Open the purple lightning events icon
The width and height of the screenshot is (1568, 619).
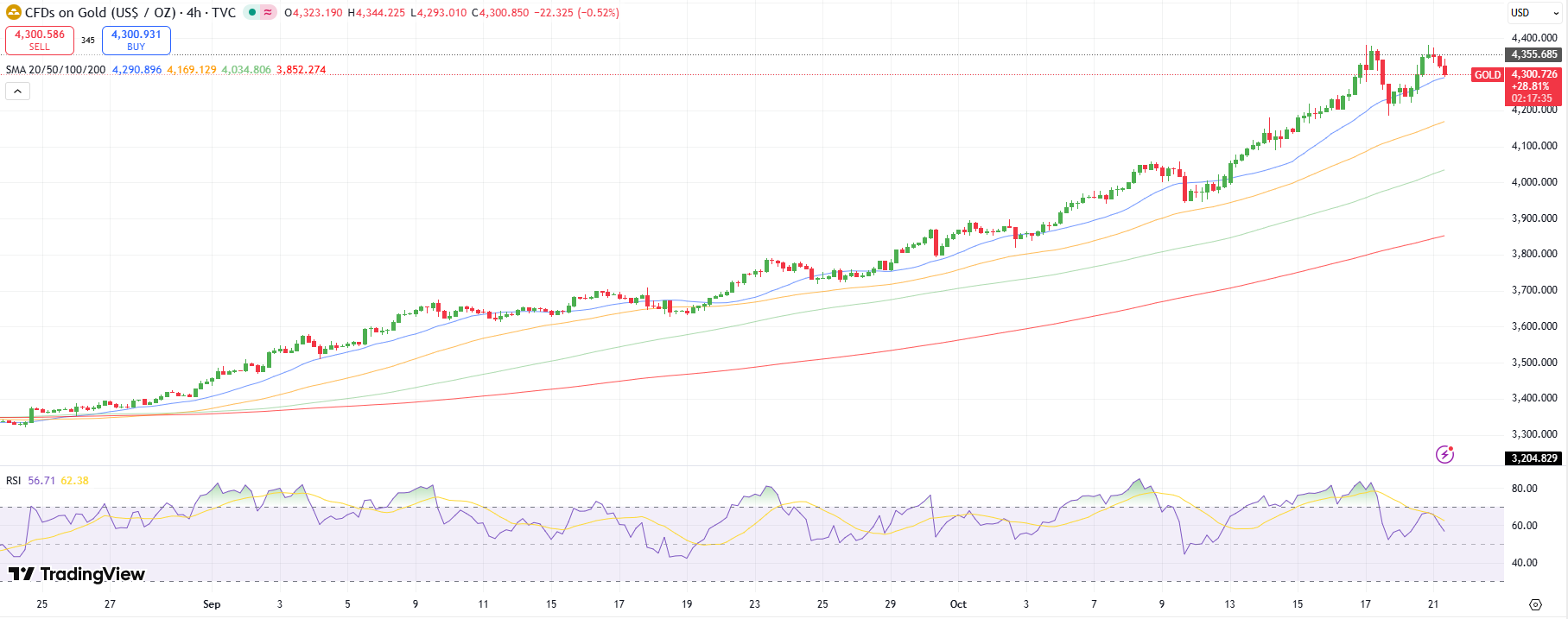pyautogui.click(x=1444, y=454)
